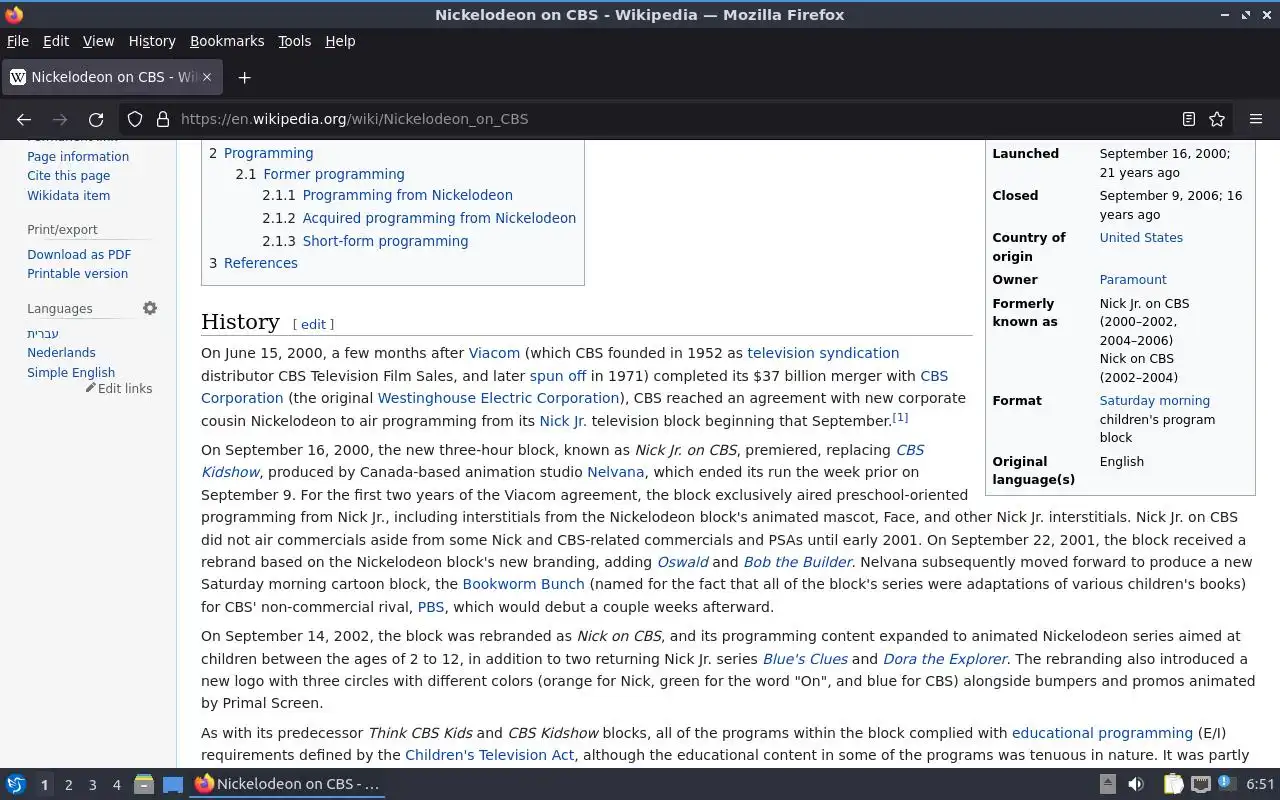Click the network tray icon
Viewport: 1280px width, 800px height.
(1201, 784)
